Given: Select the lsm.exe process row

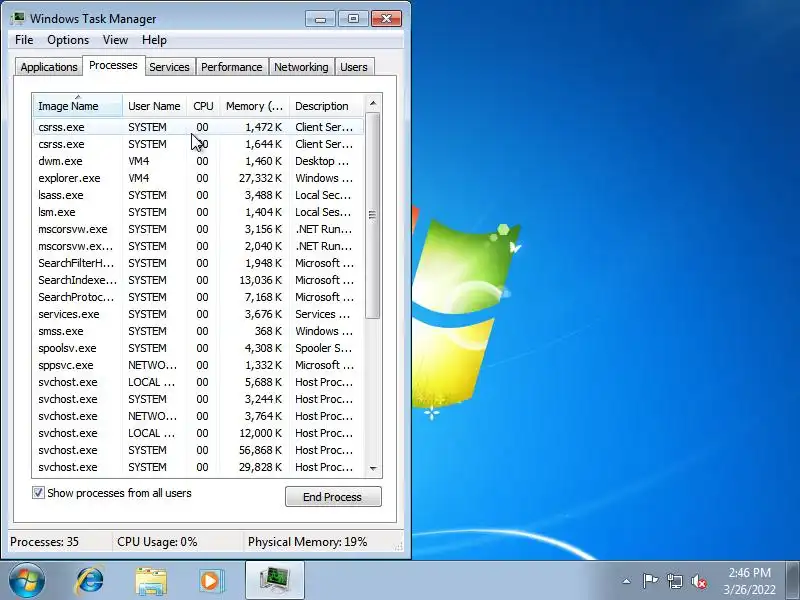Looking at the screenshot, I should pyautogui.click(x=198, y=212).
